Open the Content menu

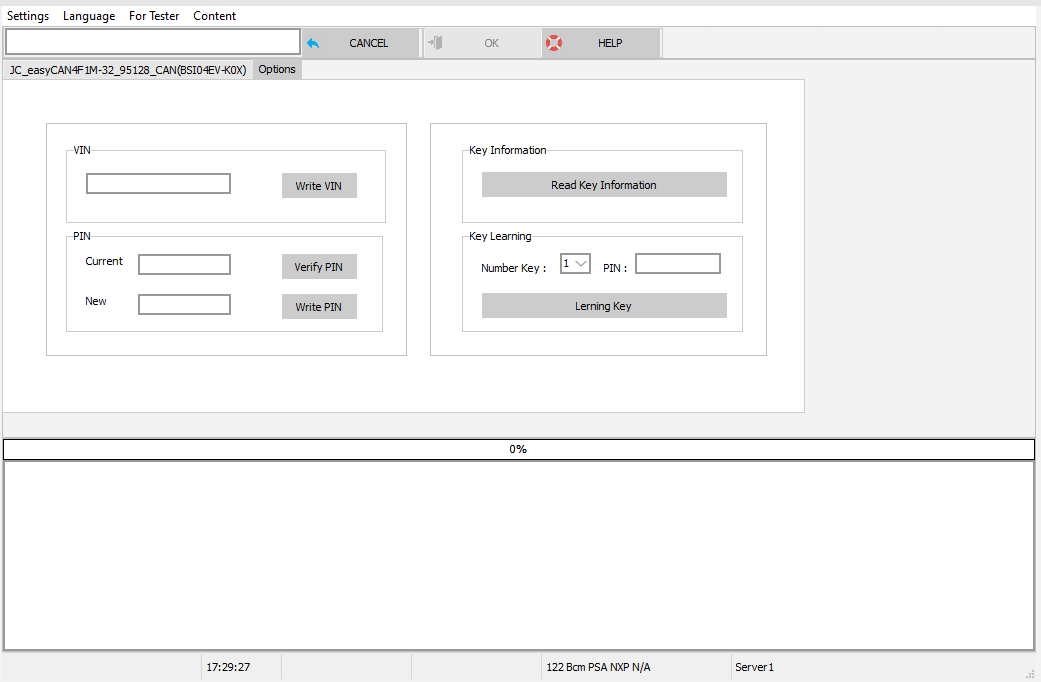coord(214,15)
